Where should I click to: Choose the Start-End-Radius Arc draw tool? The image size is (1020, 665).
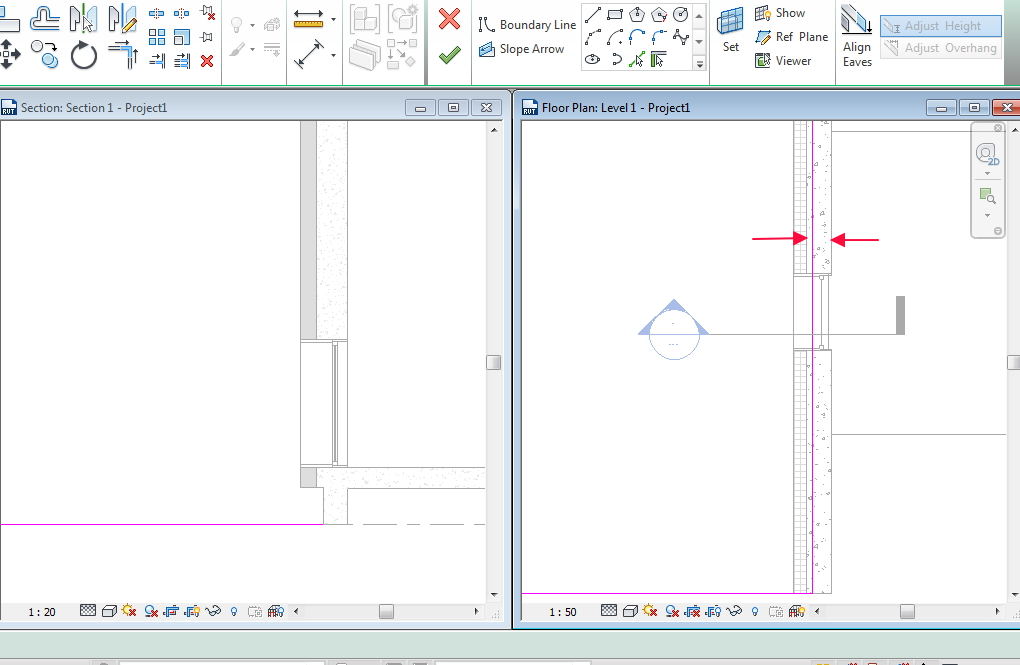click(592, 37)
